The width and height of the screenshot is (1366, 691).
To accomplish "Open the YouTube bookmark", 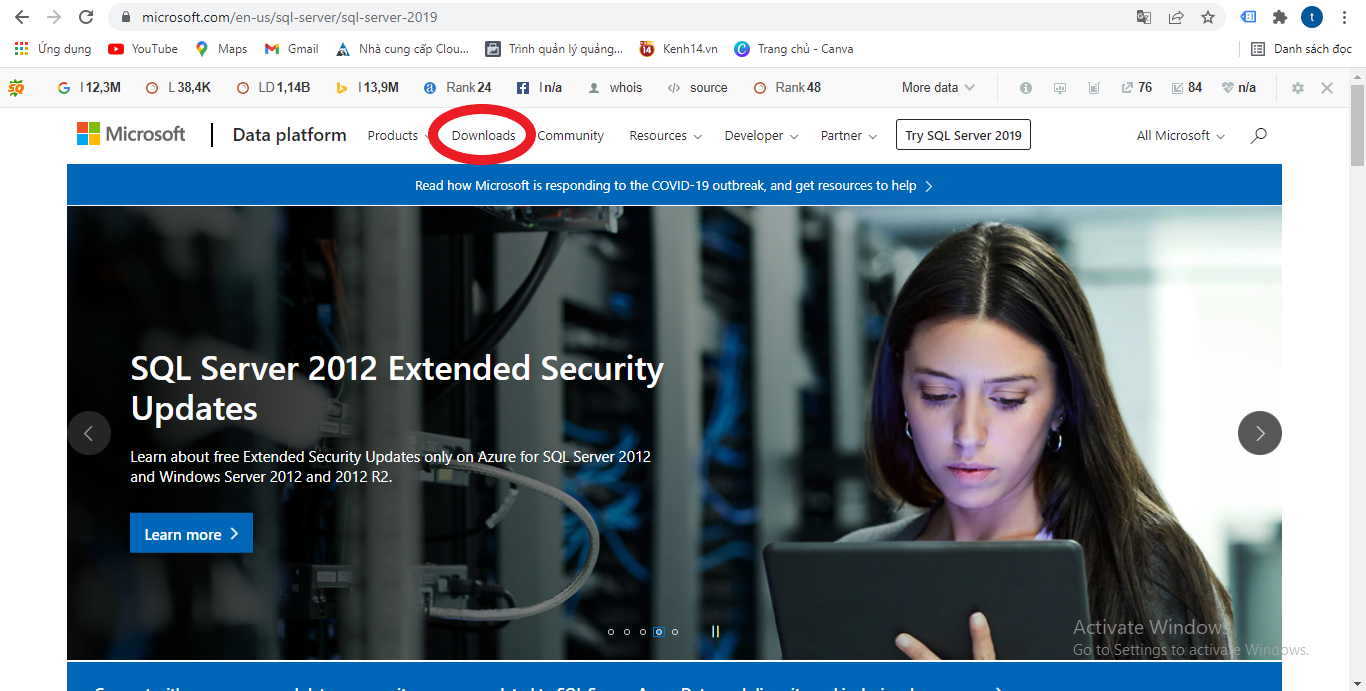I will 143,49.
